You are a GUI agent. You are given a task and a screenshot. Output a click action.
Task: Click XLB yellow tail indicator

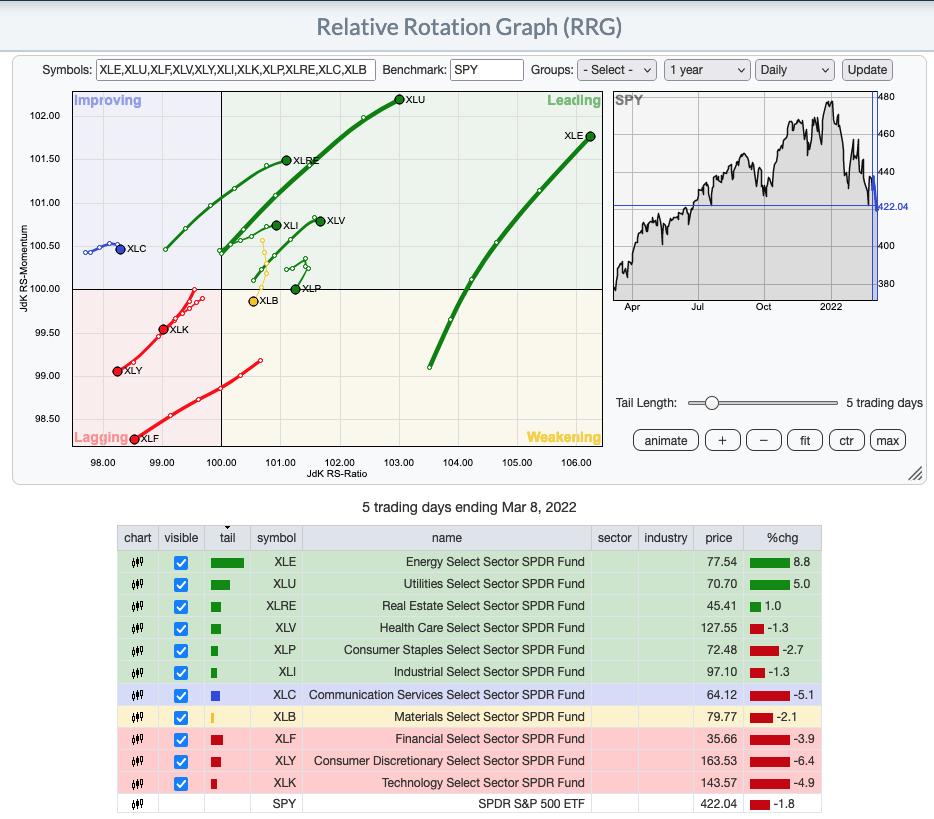(213, 718)
